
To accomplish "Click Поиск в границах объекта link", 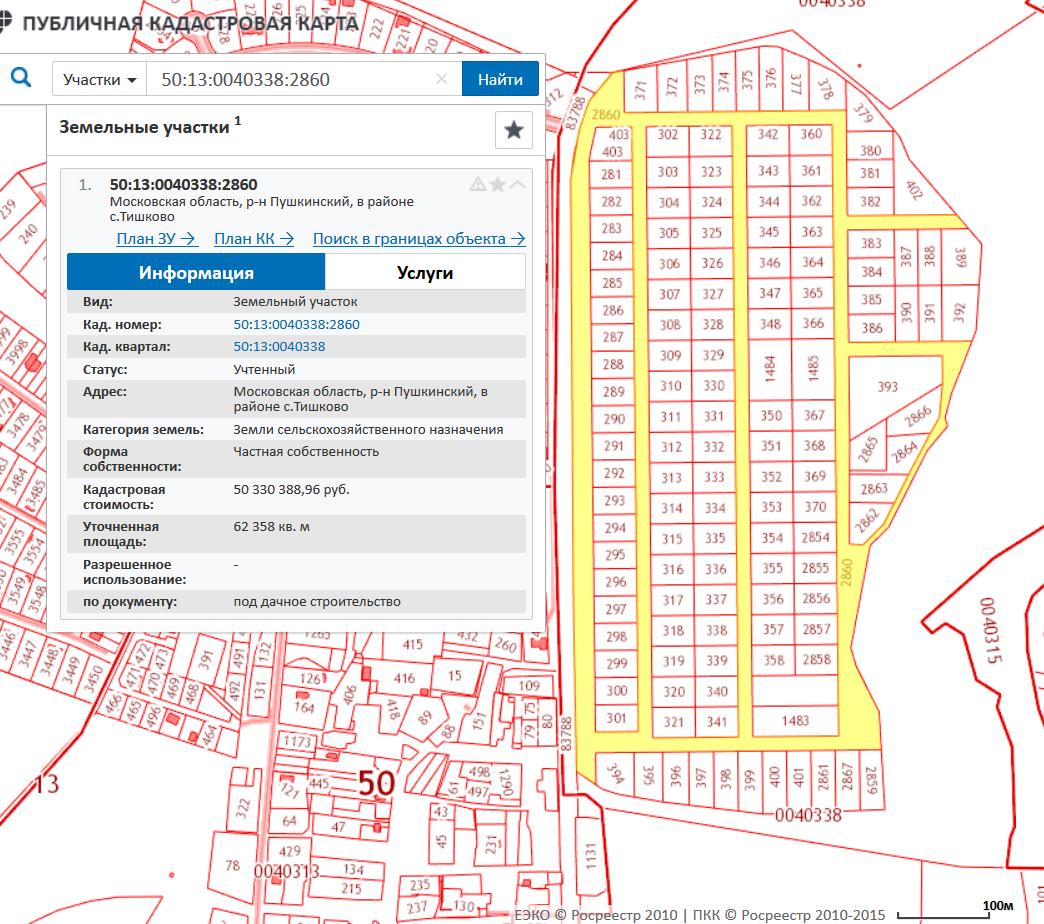I will 419,238.
